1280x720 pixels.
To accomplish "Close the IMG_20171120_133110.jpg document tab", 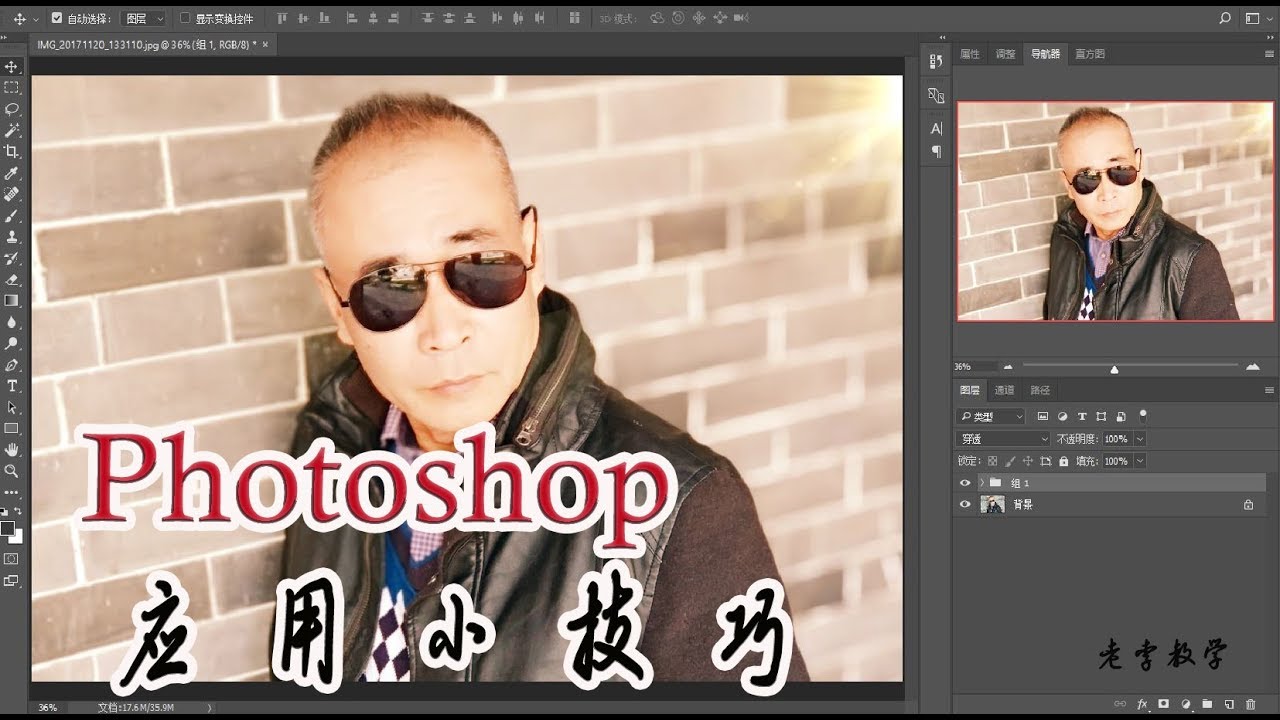I will pos(267,44).
